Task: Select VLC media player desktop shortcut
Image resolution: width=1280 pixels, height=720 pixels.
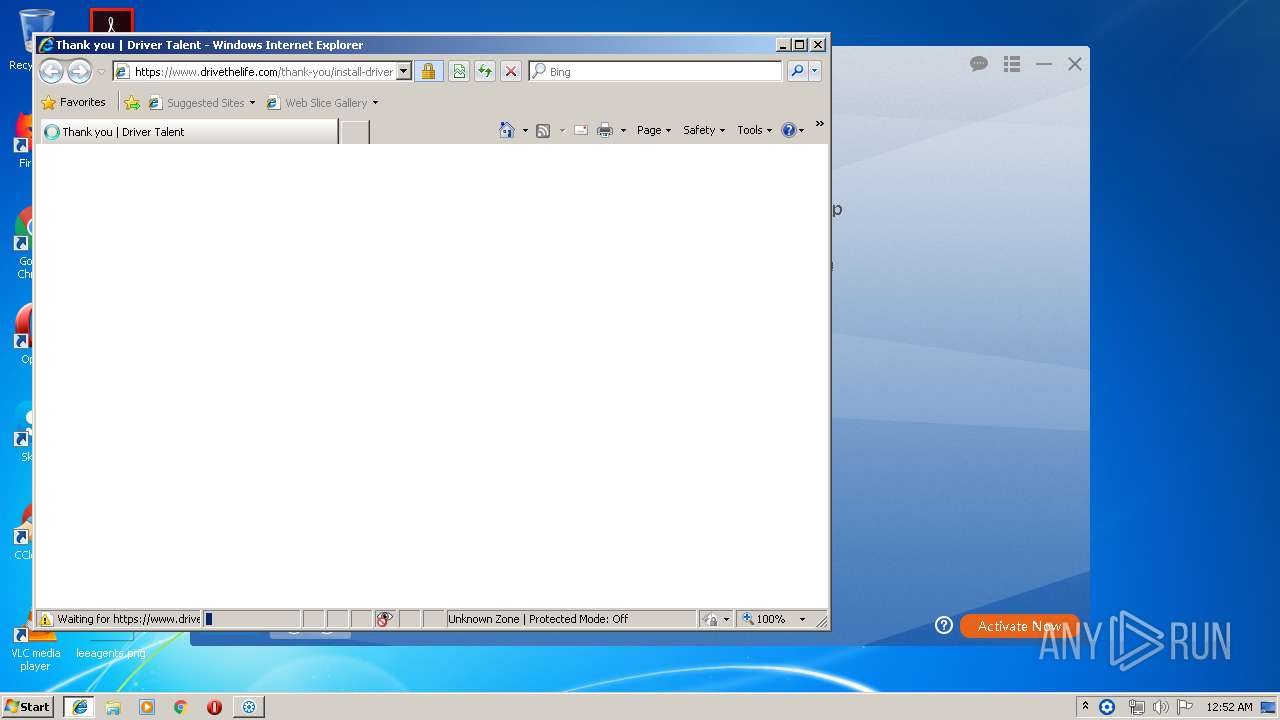Action: [x=35, y=645]
